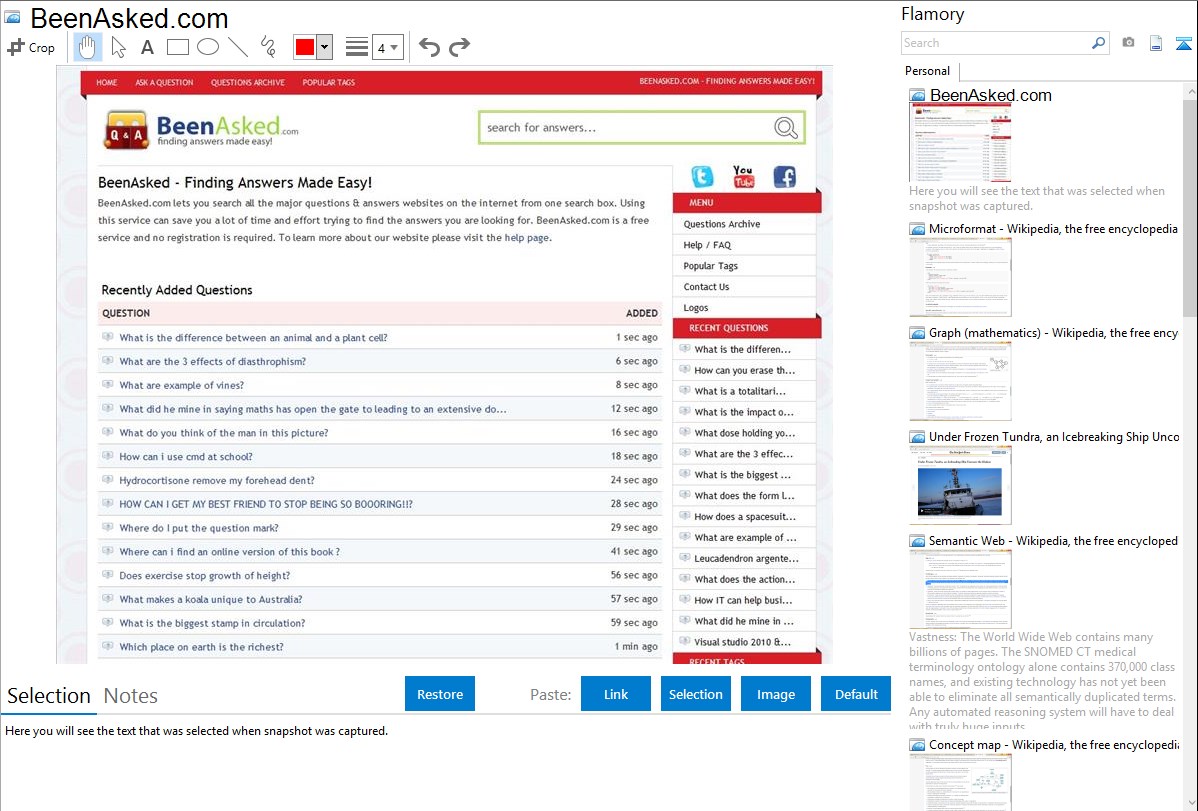Open 'What makes a koala unique to Australia?'
The height and width of the screenshot is (811, 1198).
pyautogui.click(x=211, y=599)
